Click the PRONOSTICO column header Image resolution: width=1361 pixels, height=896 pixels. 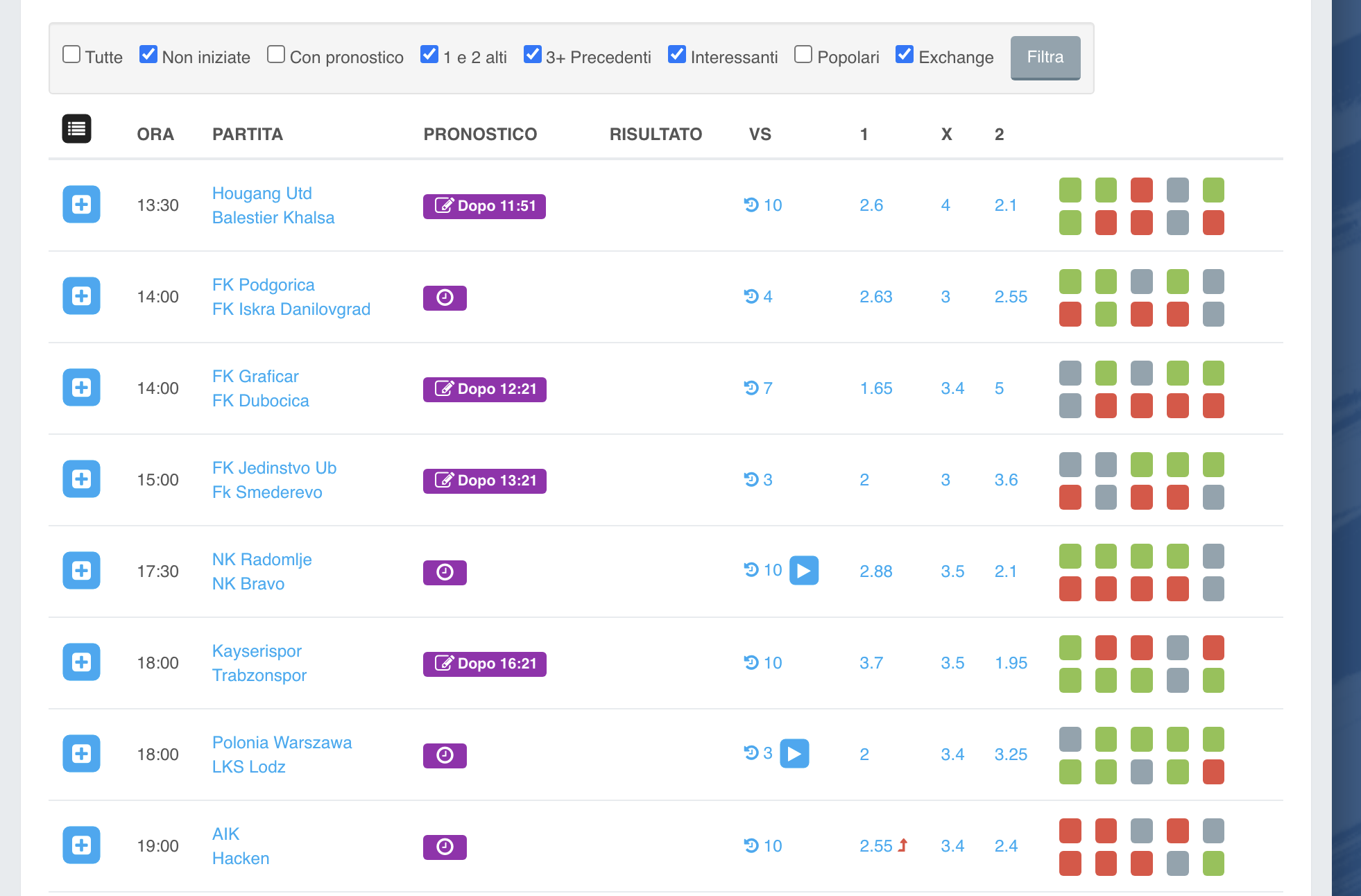[x=480, y=135]
